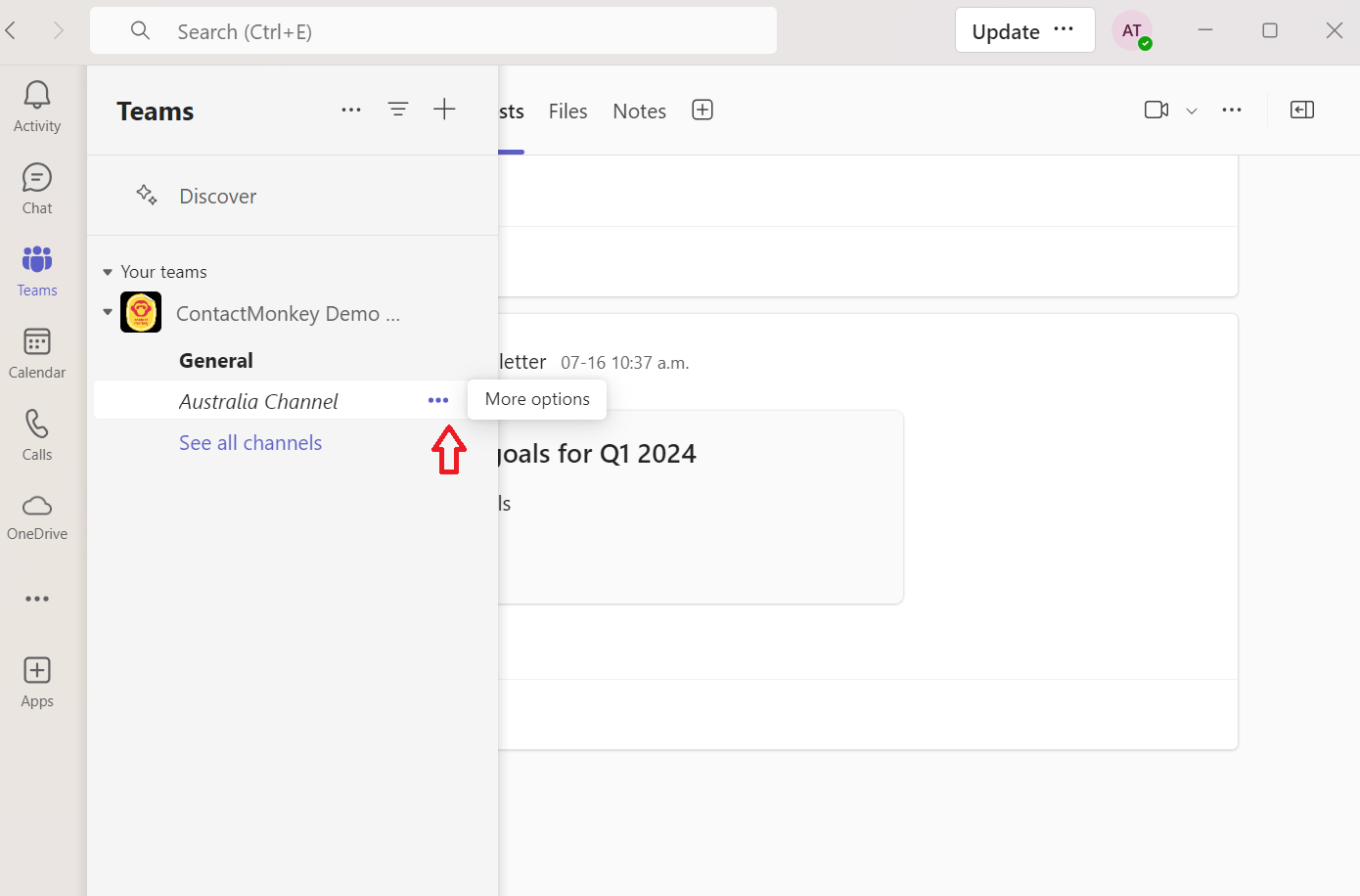
Task: Open the Apps store
Action: pos(37,682)
